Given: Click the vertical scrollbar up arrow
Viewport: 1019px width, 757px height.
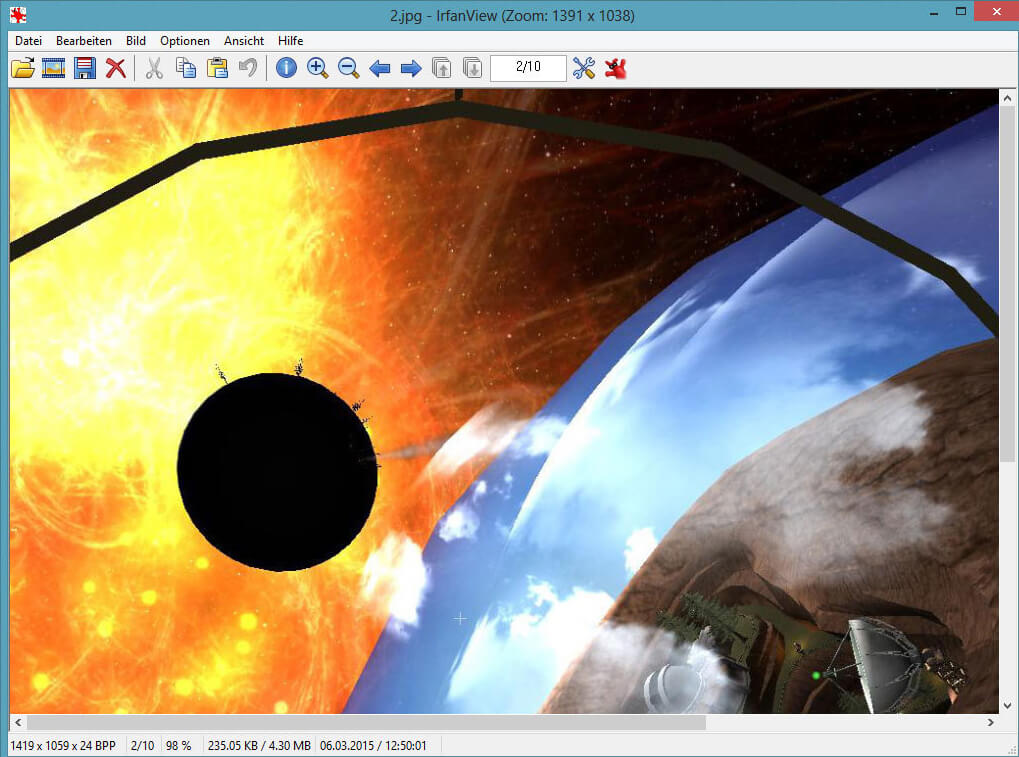Looking at the screenshot, I should click(1007, 98).
